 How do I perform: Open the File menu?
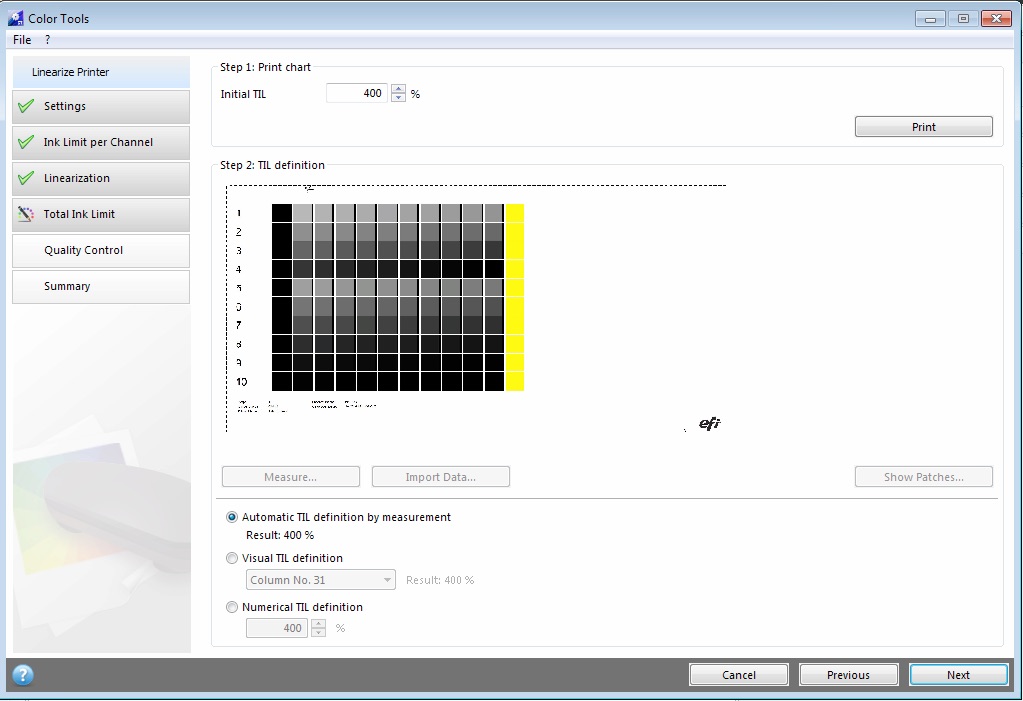coord(22,40)
